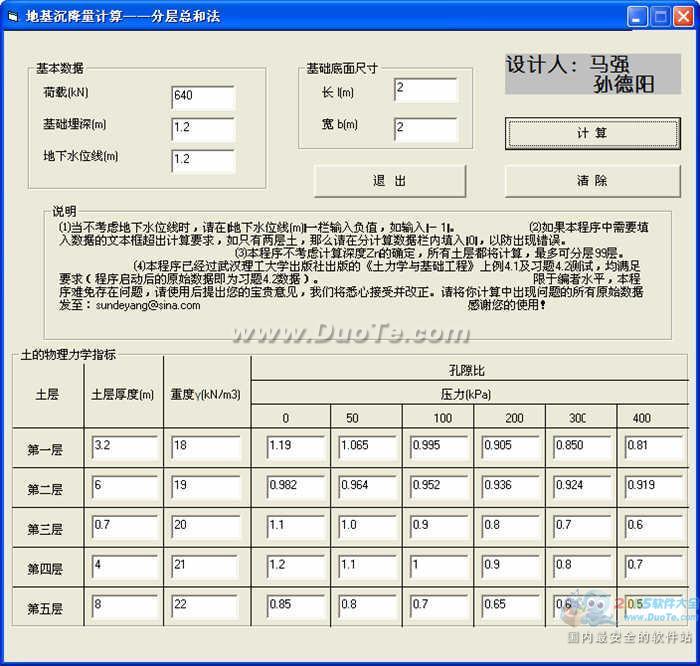Click 第一层 unit weight field showing 18
This screenshot has height=666, width=700.
click(x=206, y=448)
